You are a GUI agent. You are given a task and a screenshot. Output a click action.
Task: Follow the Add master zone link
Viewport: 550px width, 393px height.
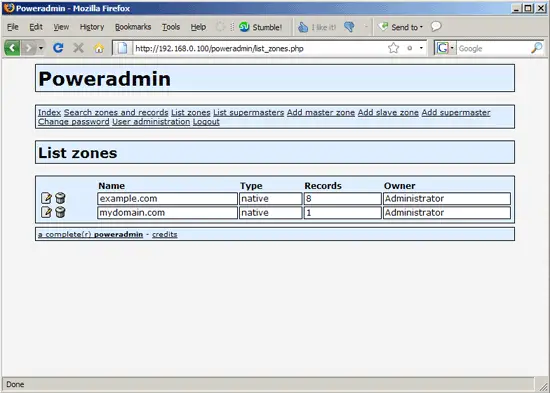tap(321, 113)
